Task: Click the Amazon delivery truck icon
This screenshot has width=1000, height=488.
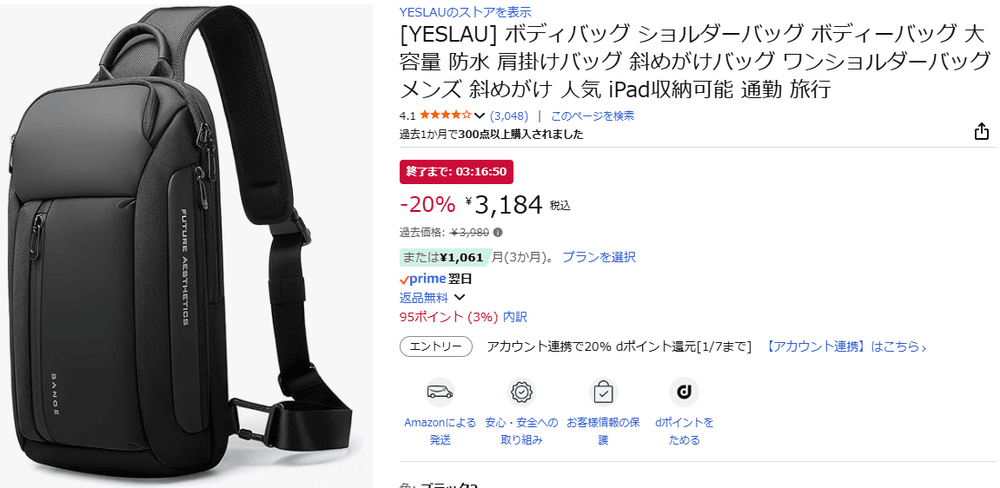Action: (440, 392)
